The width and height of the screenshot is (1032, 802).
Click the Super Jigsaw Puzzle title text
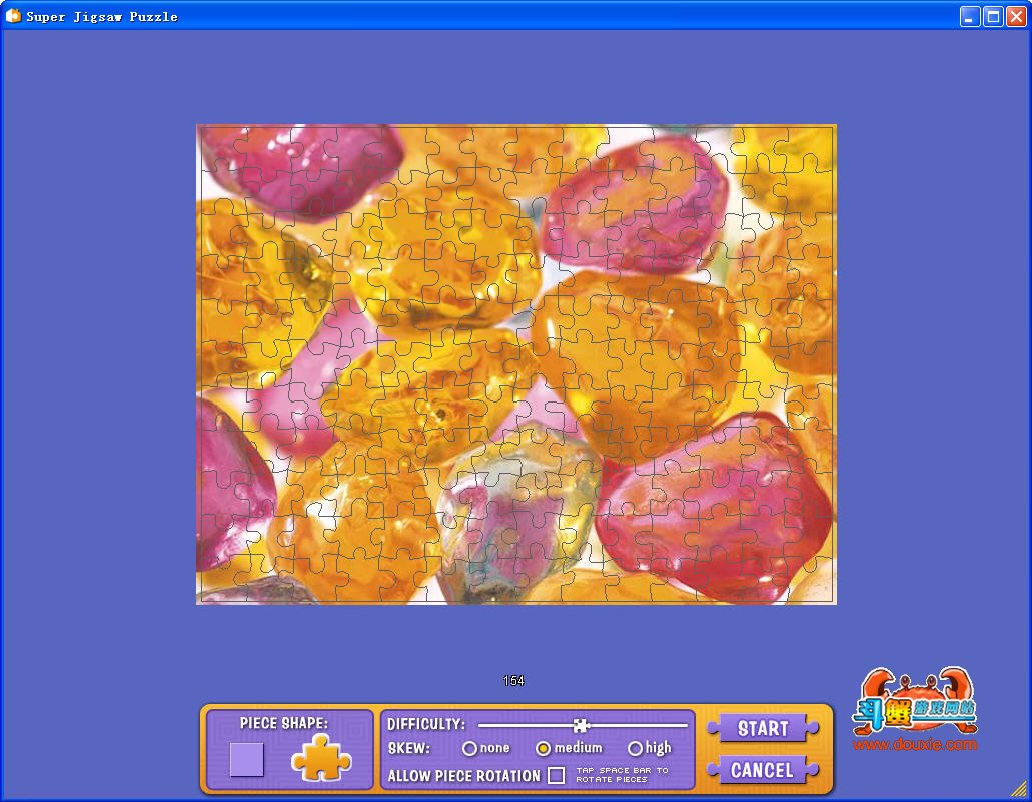click(101, 16)
